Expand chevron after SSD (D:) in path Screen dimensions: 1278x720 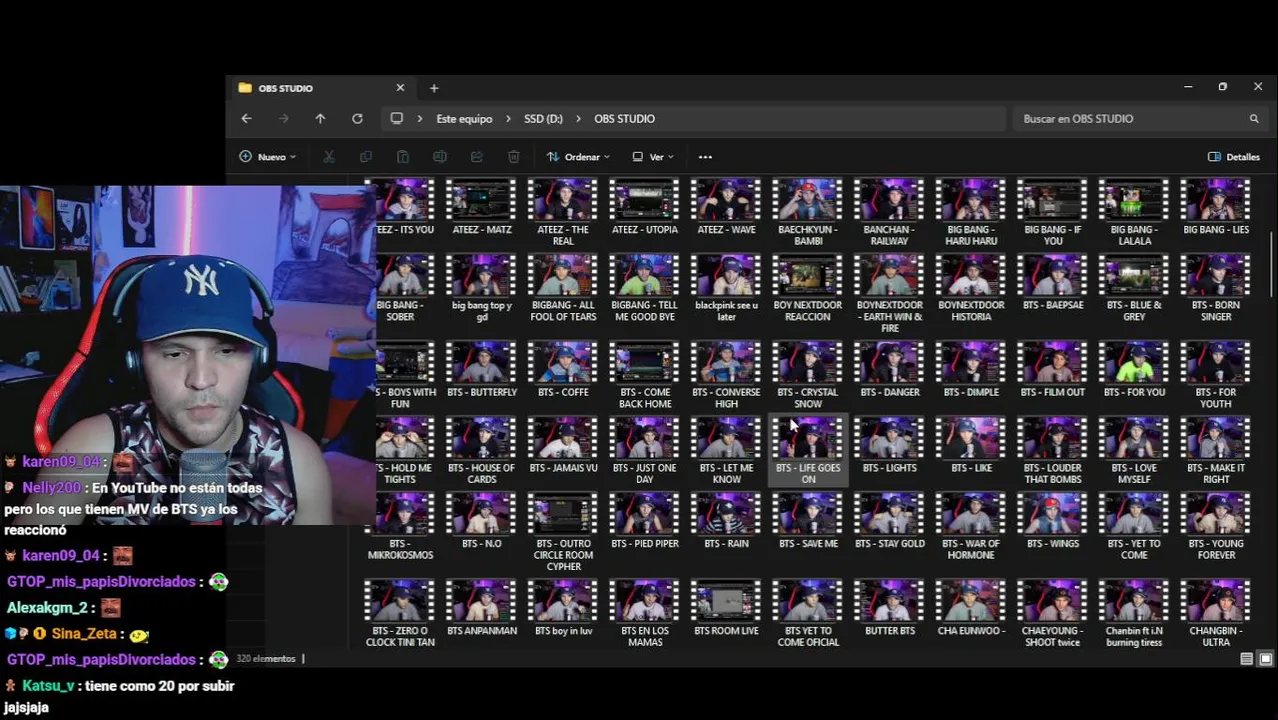(578, 118)
